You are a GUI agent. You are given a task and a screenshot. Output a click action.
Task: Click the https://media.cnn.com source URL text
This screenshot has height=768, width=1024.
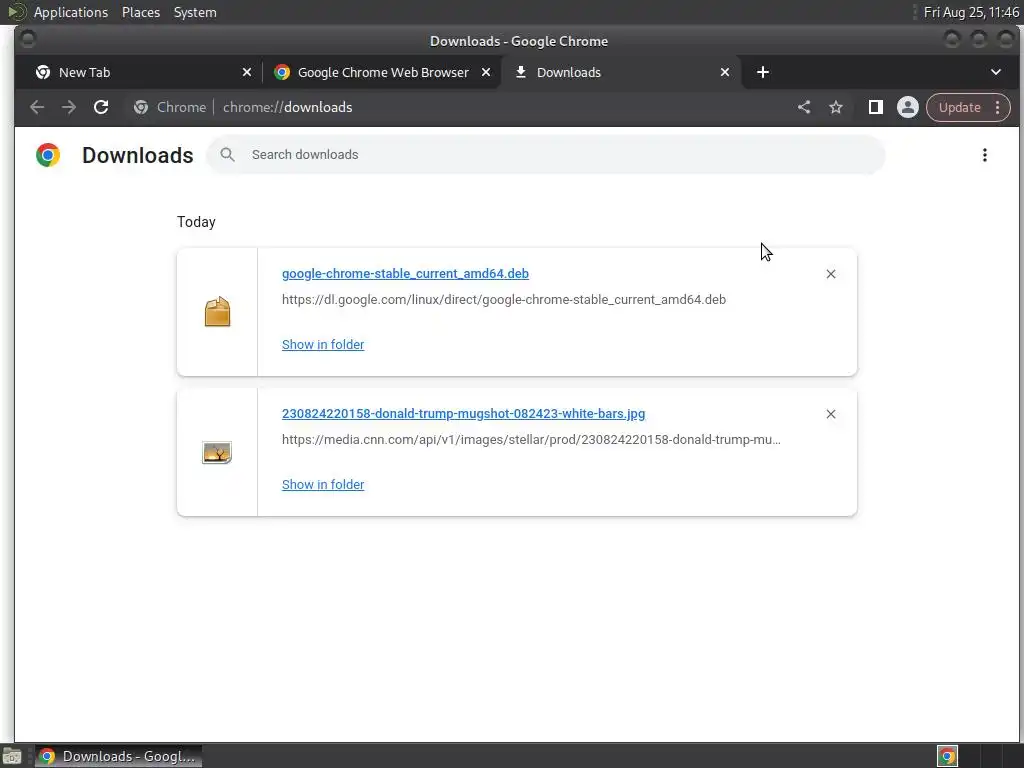531,440
